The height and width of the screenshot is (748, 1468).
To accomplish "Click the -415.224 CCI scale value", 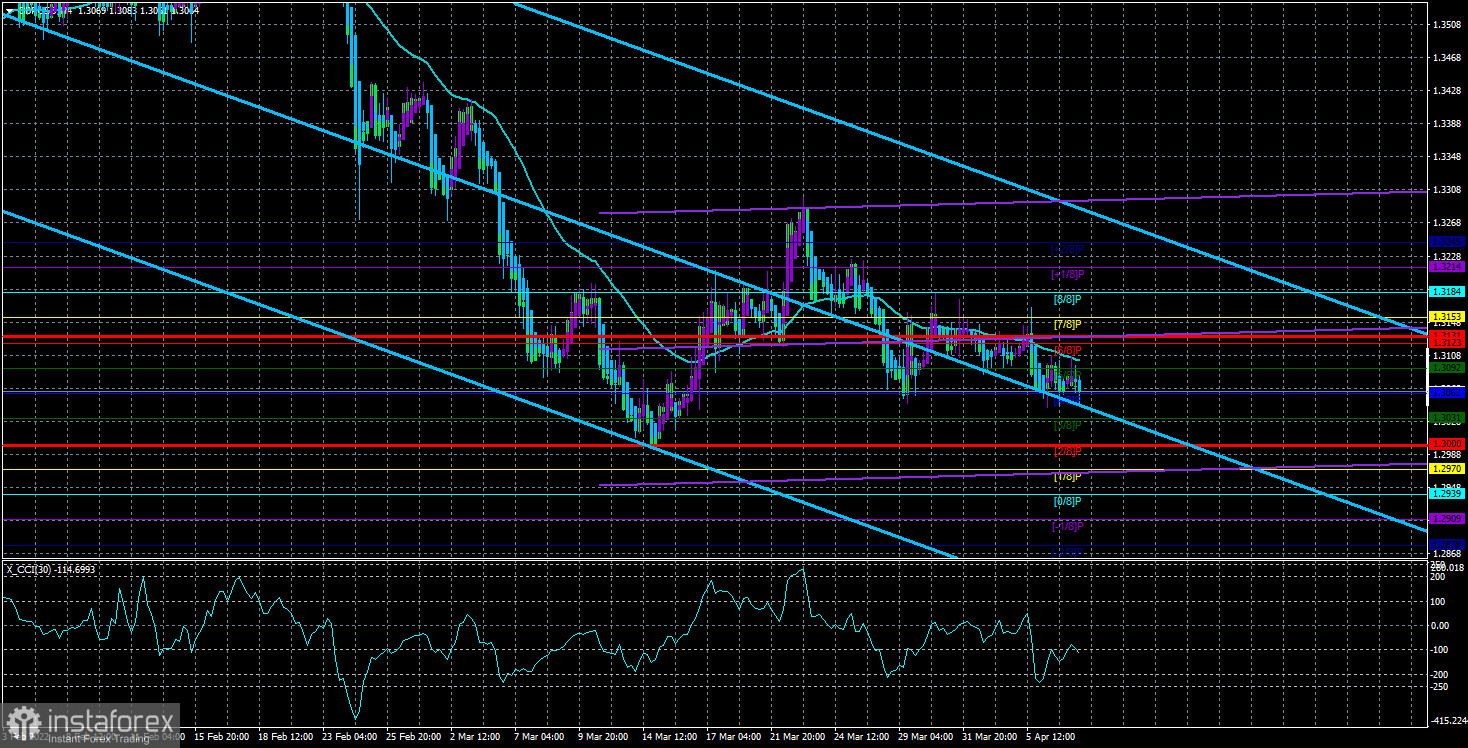I will [x=1447, y=721].
